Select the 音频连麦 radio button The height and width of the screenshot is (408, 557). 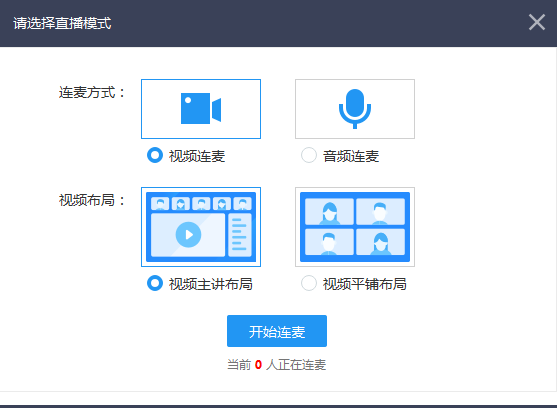point(309,155)
